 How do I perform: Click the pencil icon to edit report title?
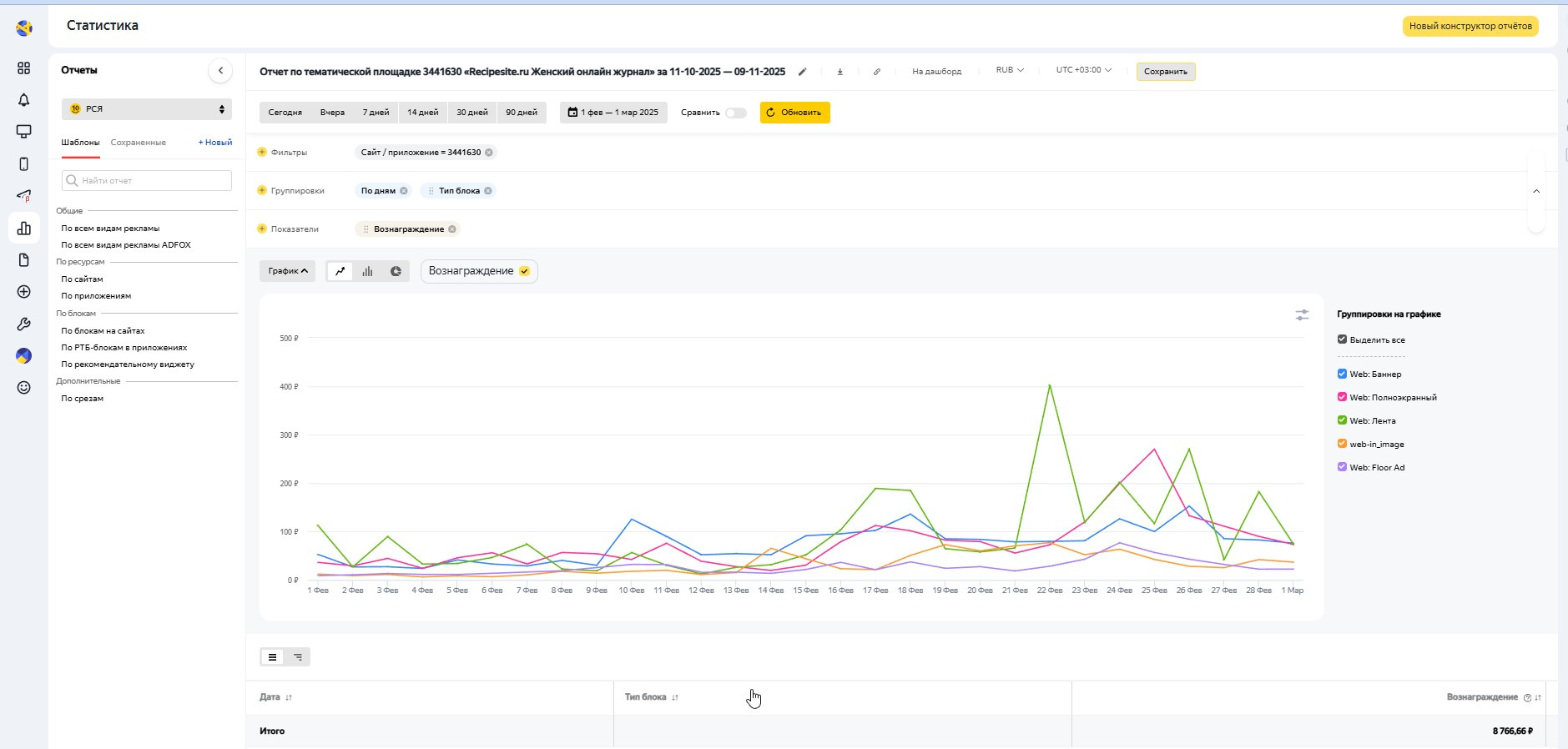[802, 72]
